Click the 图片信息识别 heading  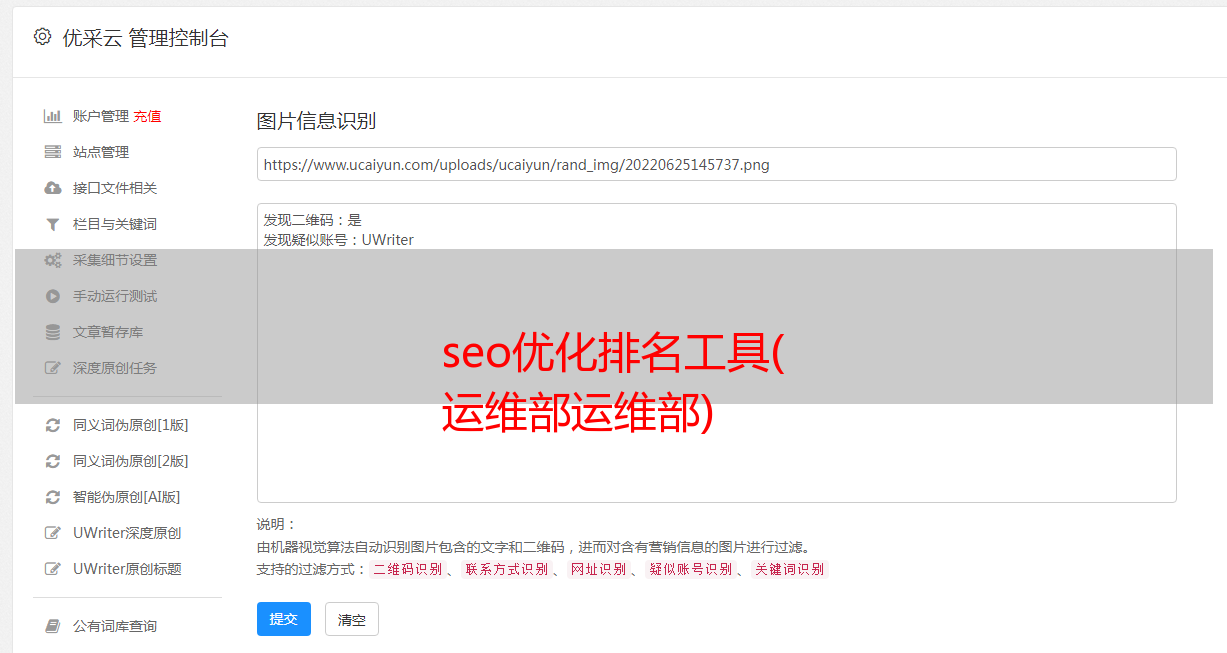click(316, 121)
